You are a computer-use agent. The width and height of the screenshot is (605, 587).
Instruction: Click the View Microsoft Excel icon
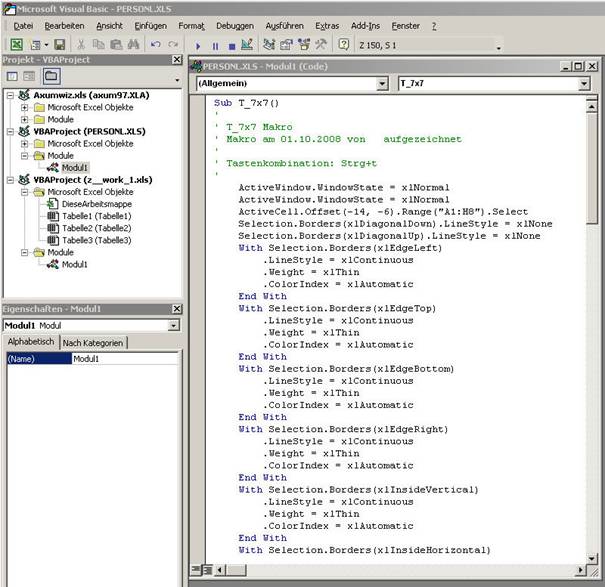tap(17, 45)
